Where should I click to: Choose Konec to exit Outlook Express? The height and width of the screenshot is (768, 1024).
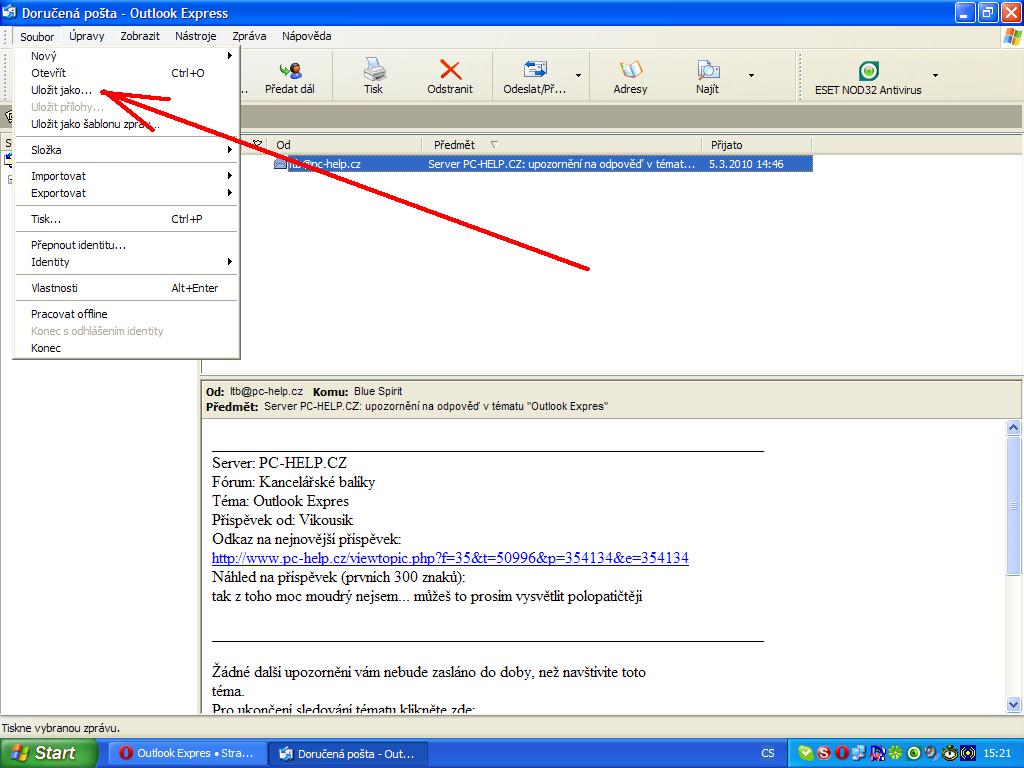tap(127, 349)
